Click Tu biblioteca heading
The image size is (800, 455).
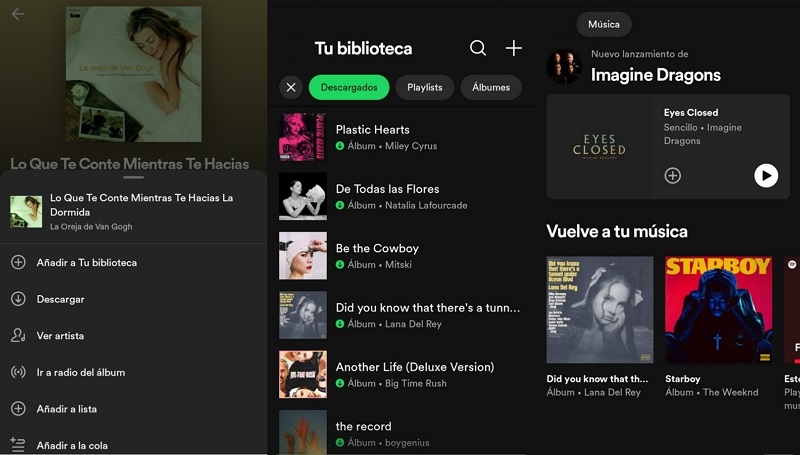click(x=363, y=48)
